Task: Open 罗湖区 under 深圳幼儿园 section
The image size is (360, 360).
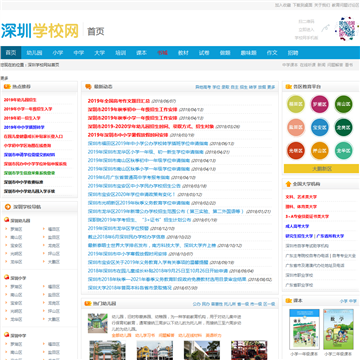Action: tap(16, 229)
